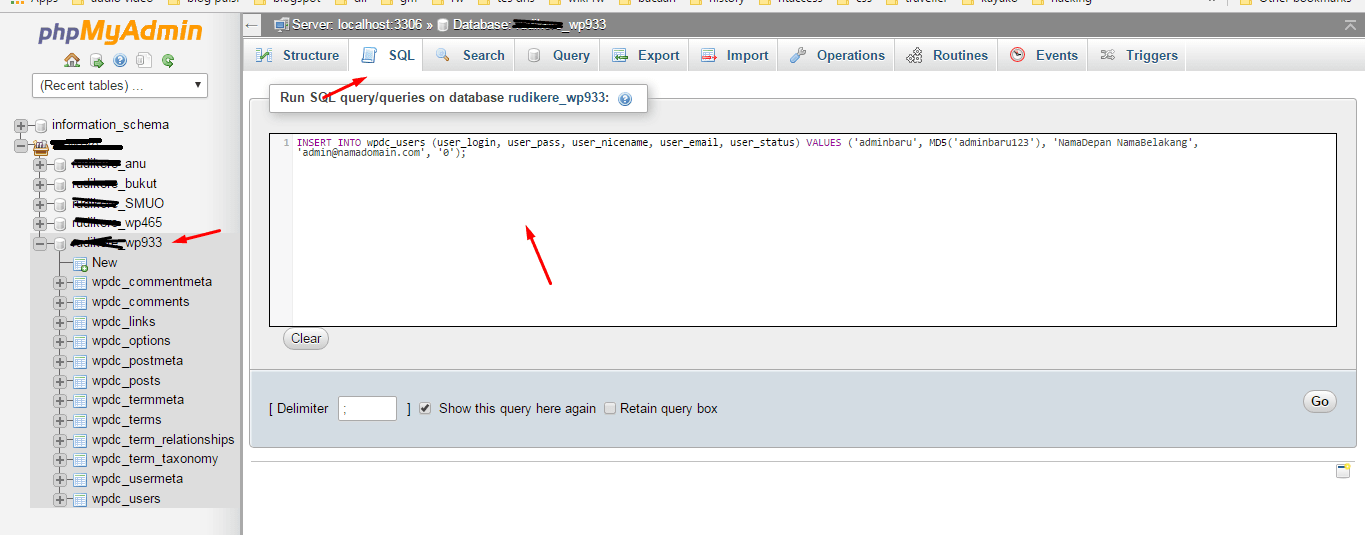Uncheck Show this query here again

click(425, 408)
